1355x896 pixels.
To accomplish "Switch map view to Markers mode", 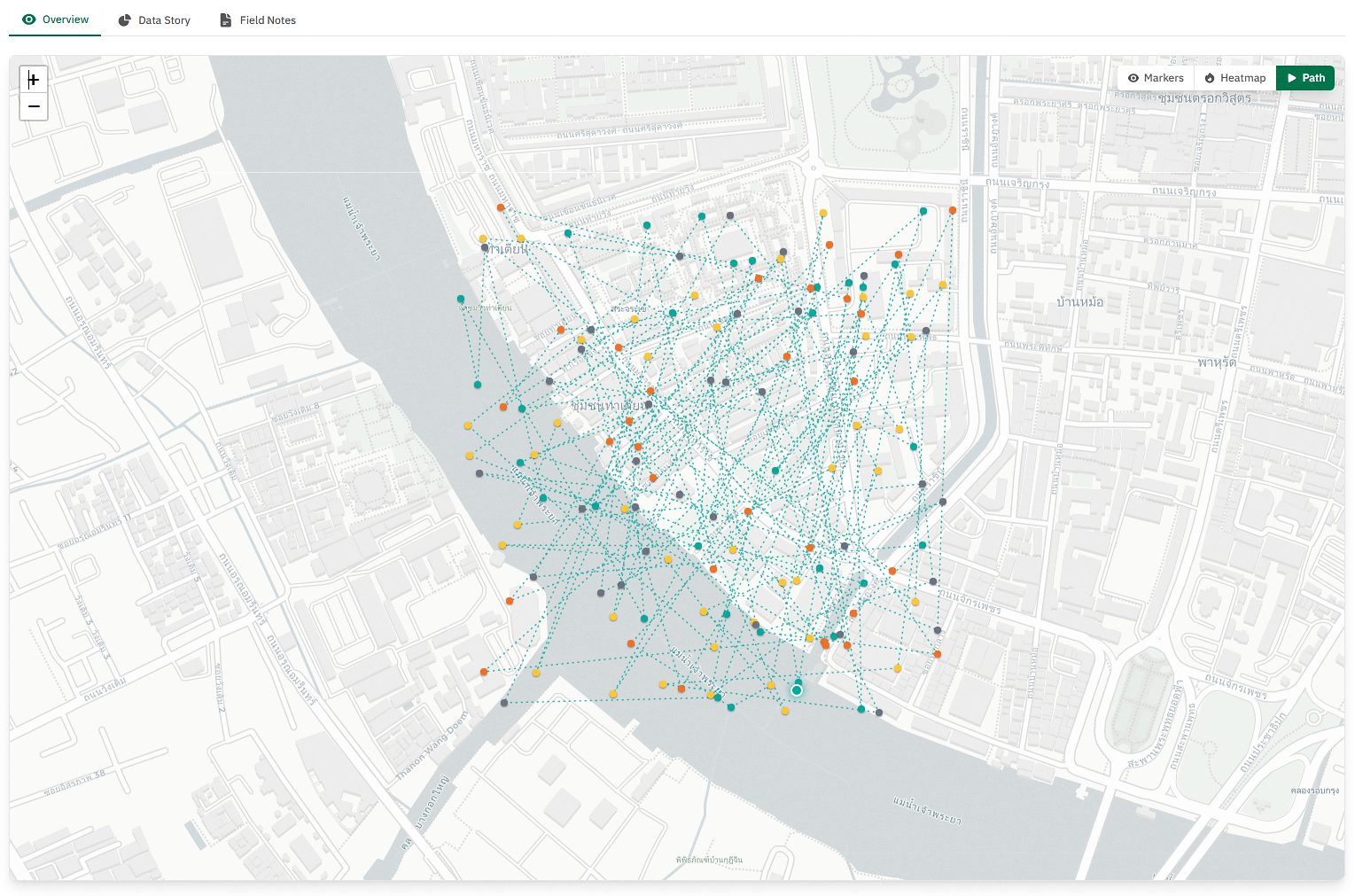I will coord(1156,78).
